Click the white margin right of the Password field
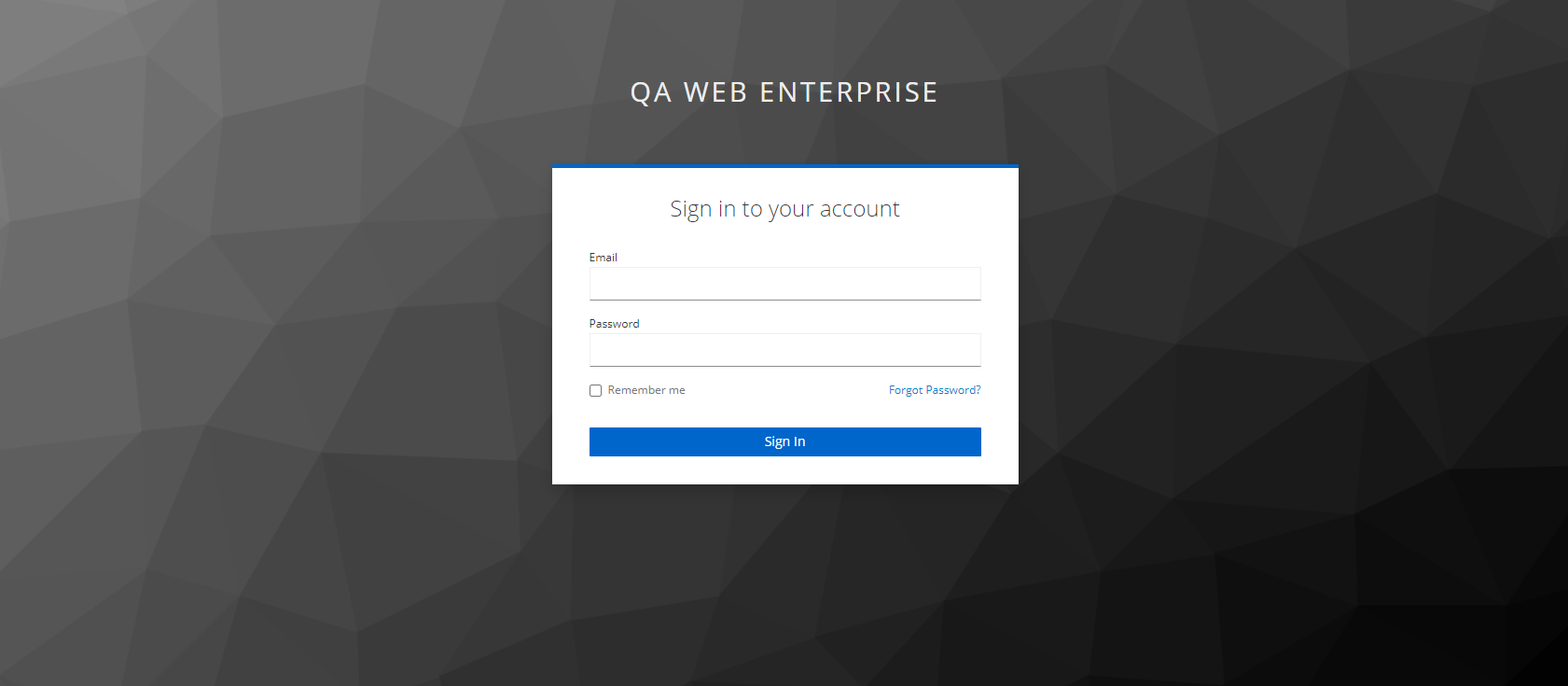 [1000, 350]
